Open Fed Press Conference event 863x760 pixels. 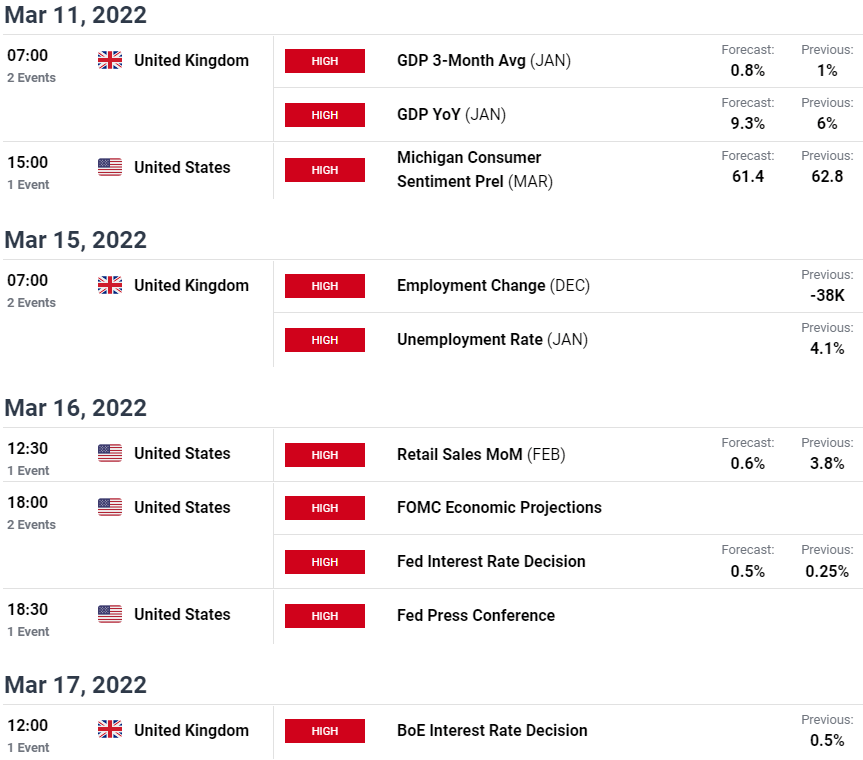476,615
